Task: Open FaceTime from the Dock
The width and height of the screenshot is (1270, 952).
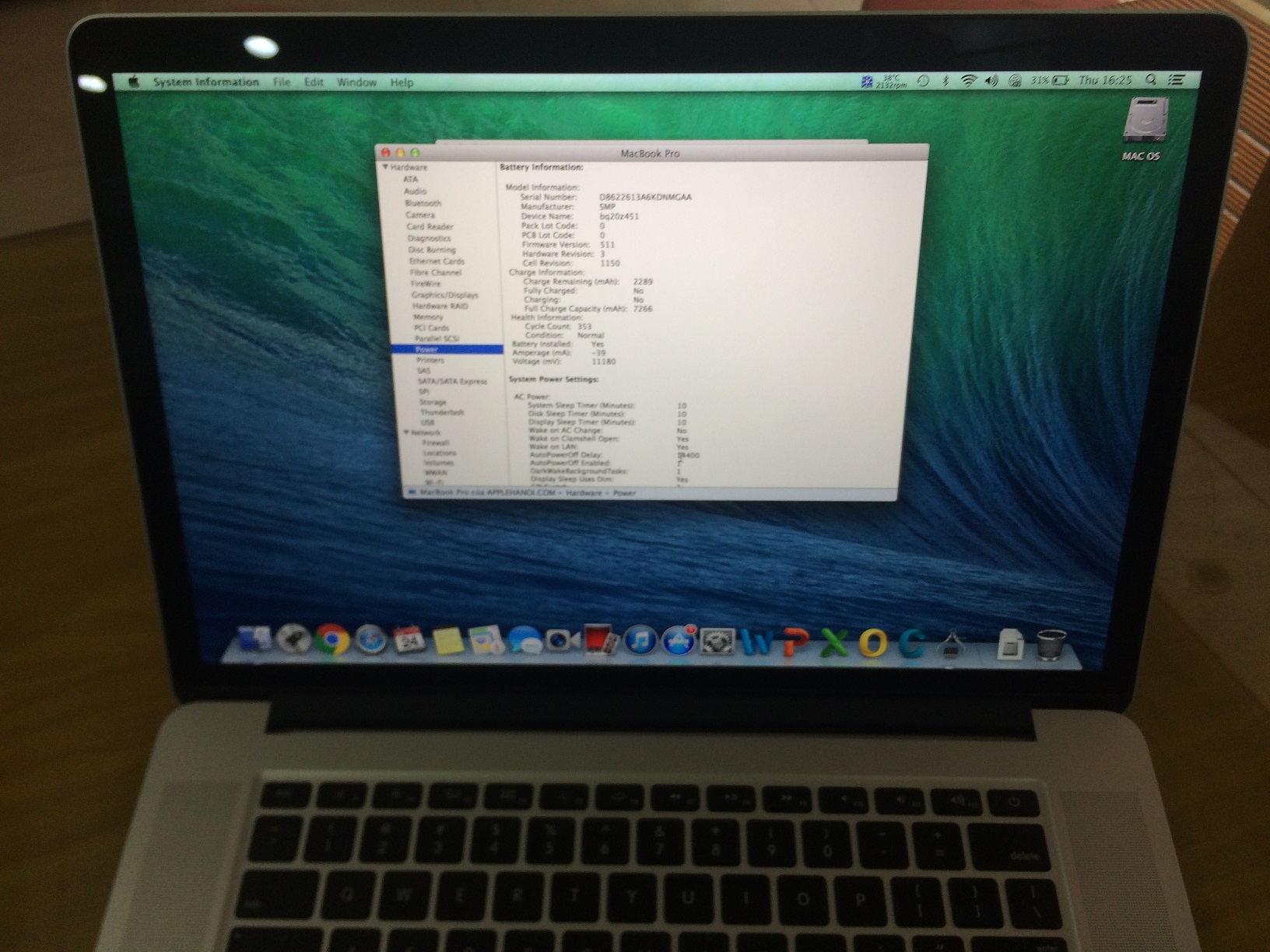Action: coord(563,640)
